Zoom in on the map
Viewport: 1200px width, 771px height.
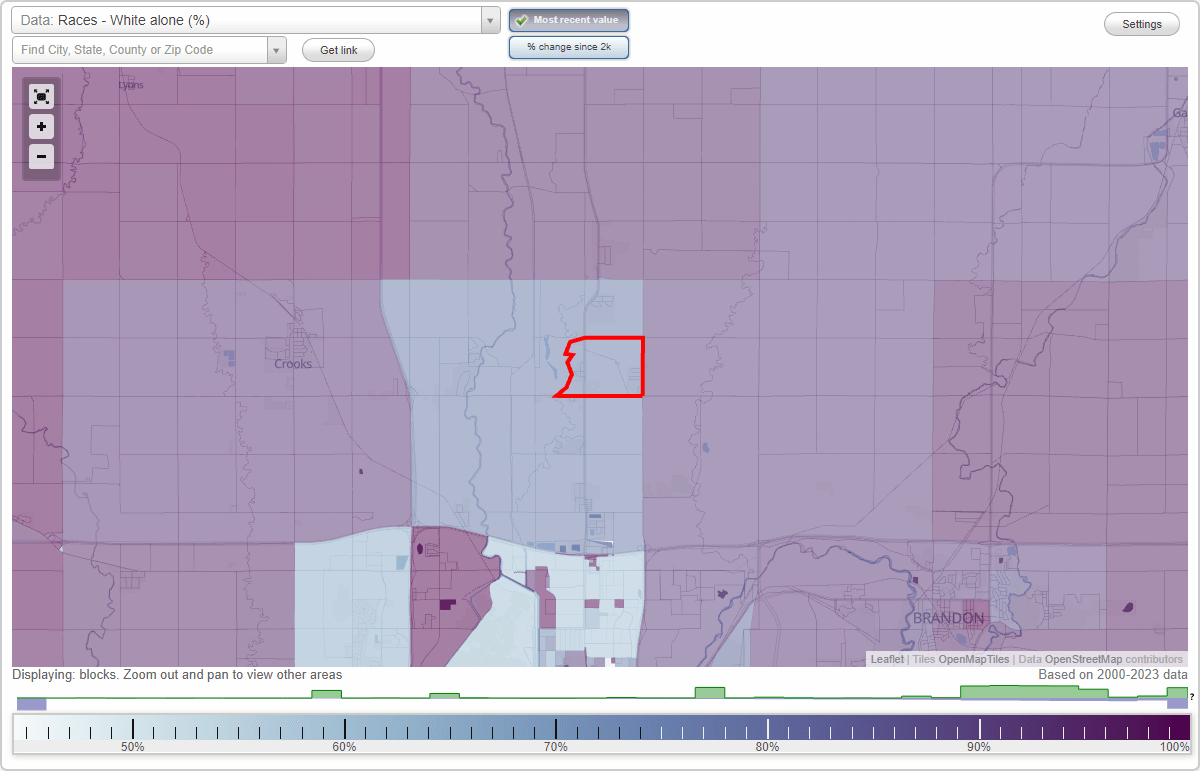click(x=41, y=127)
